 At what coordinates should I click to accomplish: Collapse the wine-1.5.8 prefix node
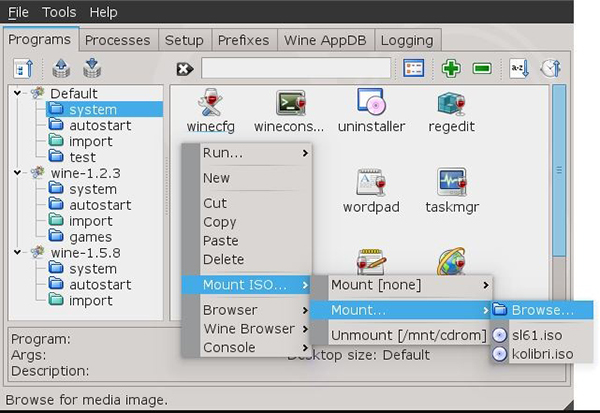pos(17,252)
